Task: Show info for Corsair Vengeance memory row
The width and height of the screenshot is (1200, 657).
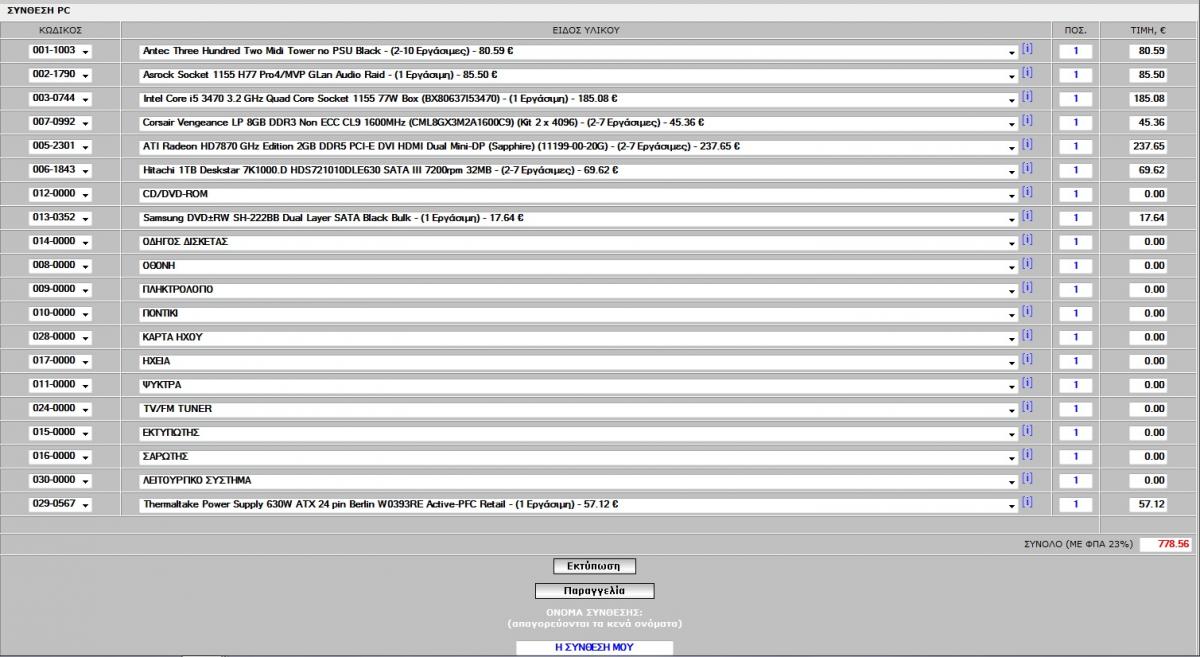Action: coord(1027,120)
